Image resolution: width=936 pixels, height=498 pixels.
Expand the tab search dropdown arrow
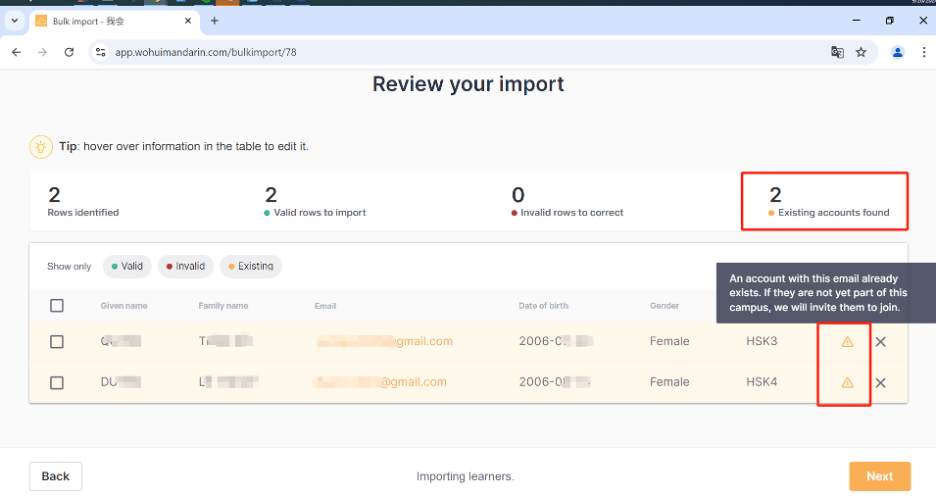click(x=14, y=21)
